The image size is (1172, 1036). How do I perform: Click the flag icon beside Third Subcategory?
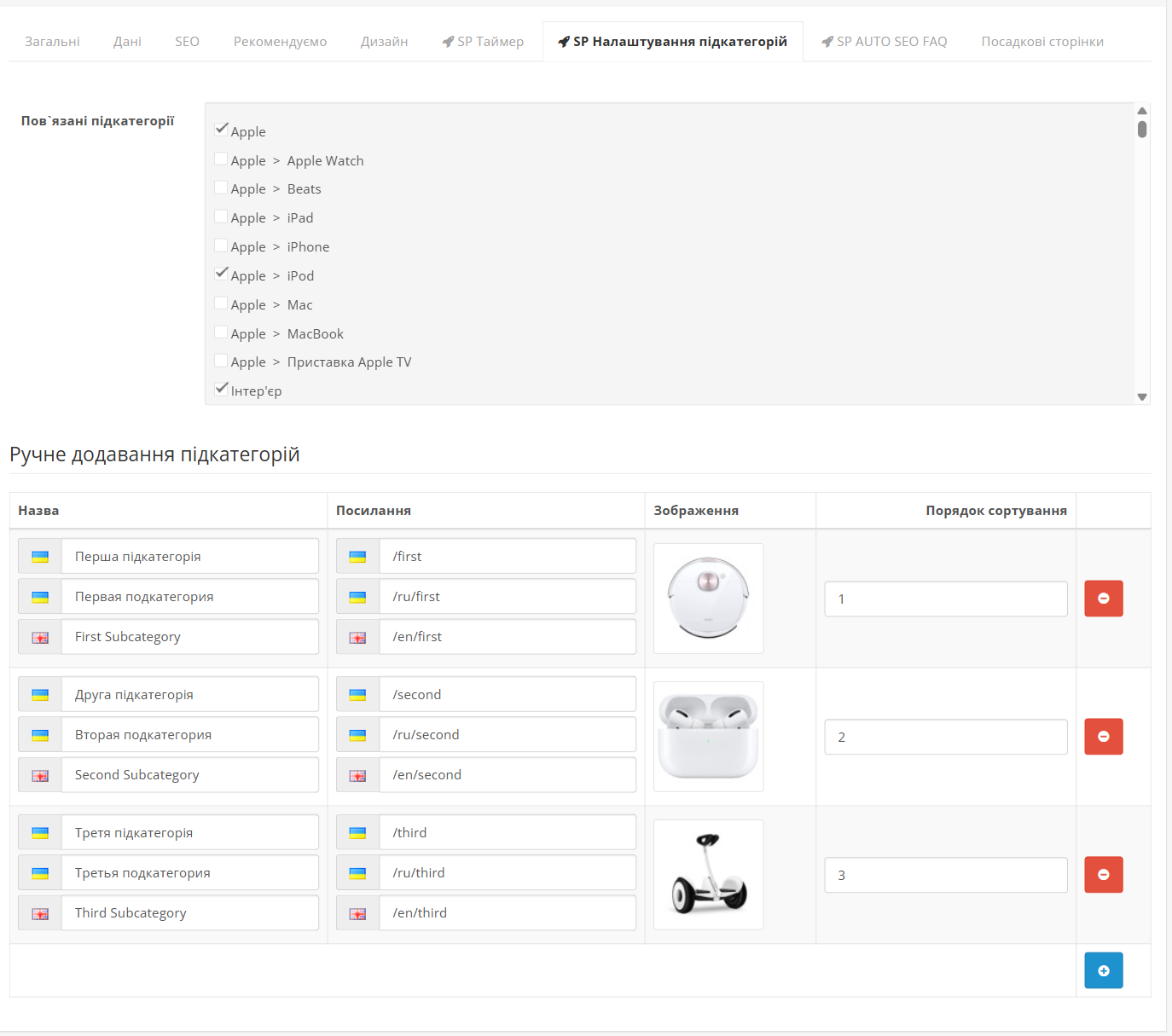pyautogui.click(x=40, y=913)
